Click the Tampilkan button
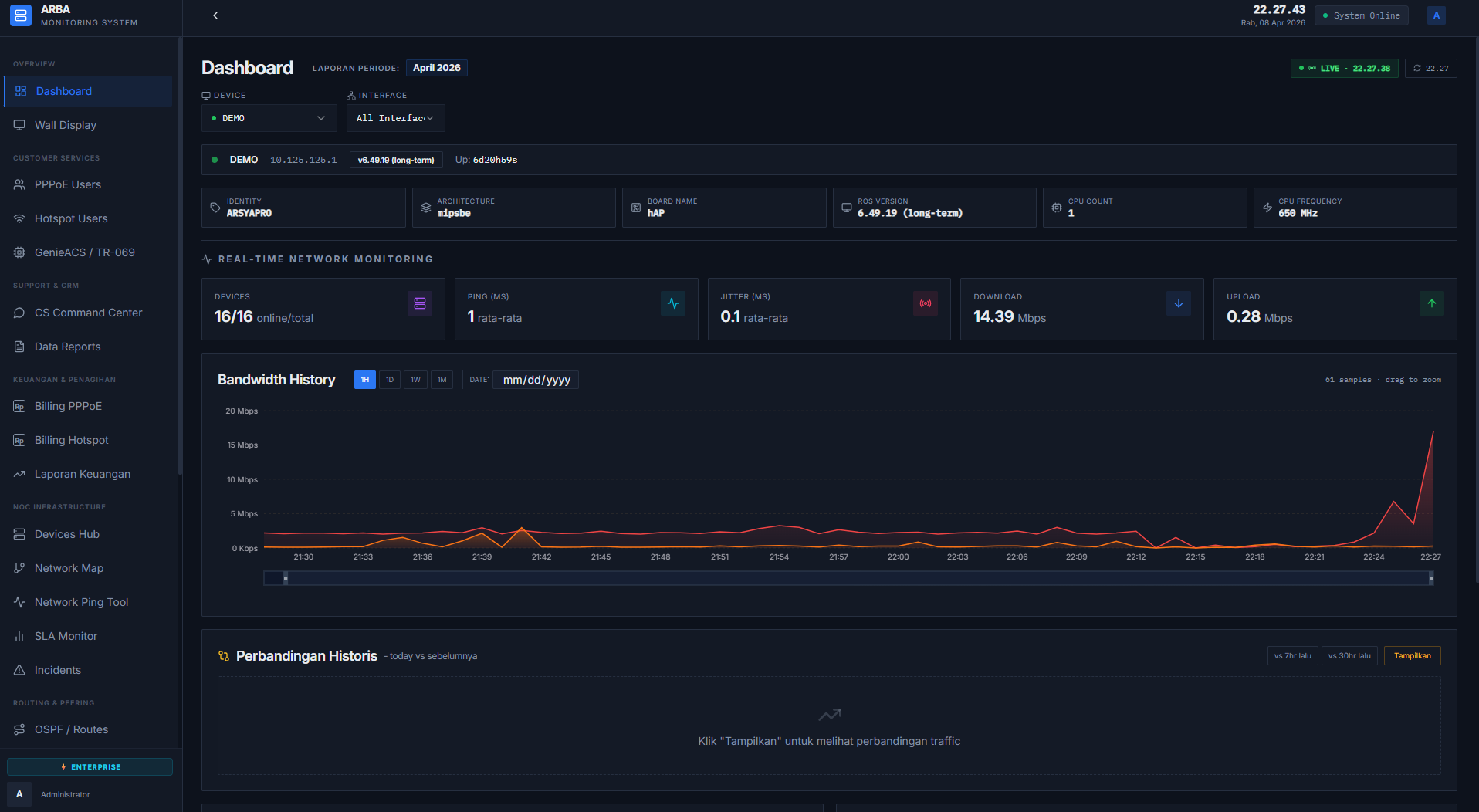Screen dimensions: 1479x812 [x=1412, y=656]
